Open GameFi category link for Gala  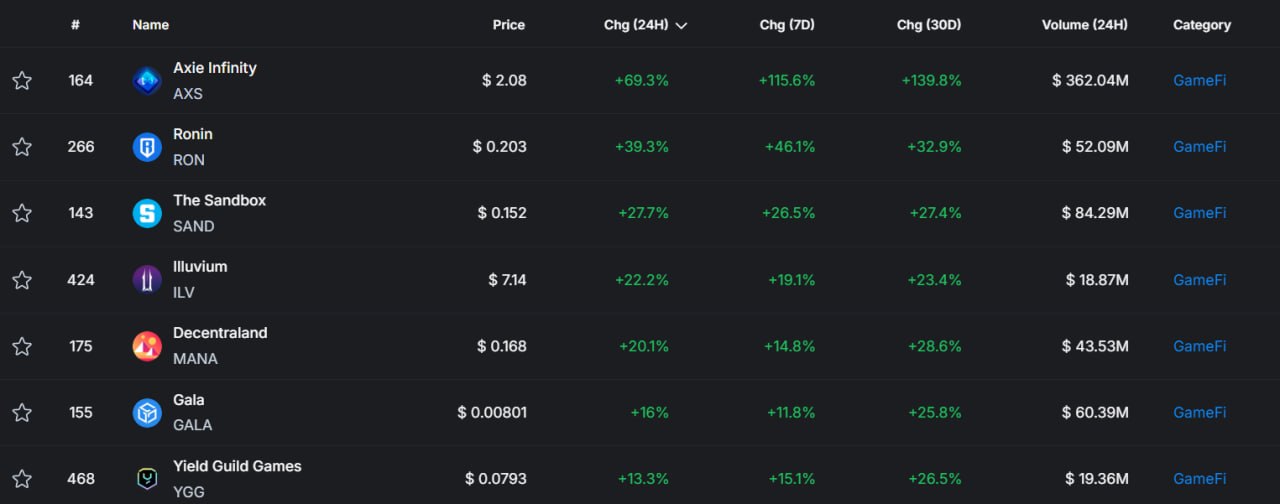point(1199,412)
